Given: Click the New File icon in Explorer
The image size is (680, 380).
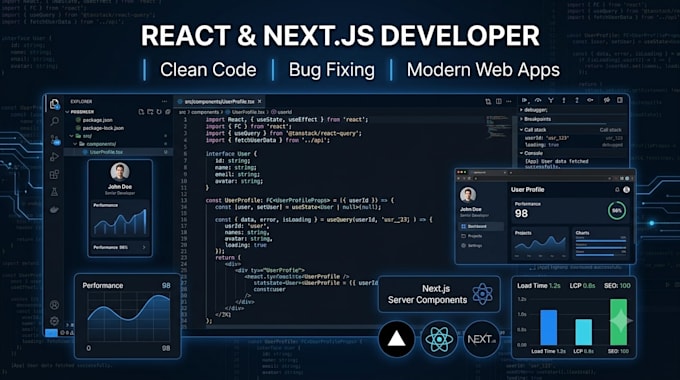Looking at the screenshot, I should pyautogui.click(x=141, y=112).
